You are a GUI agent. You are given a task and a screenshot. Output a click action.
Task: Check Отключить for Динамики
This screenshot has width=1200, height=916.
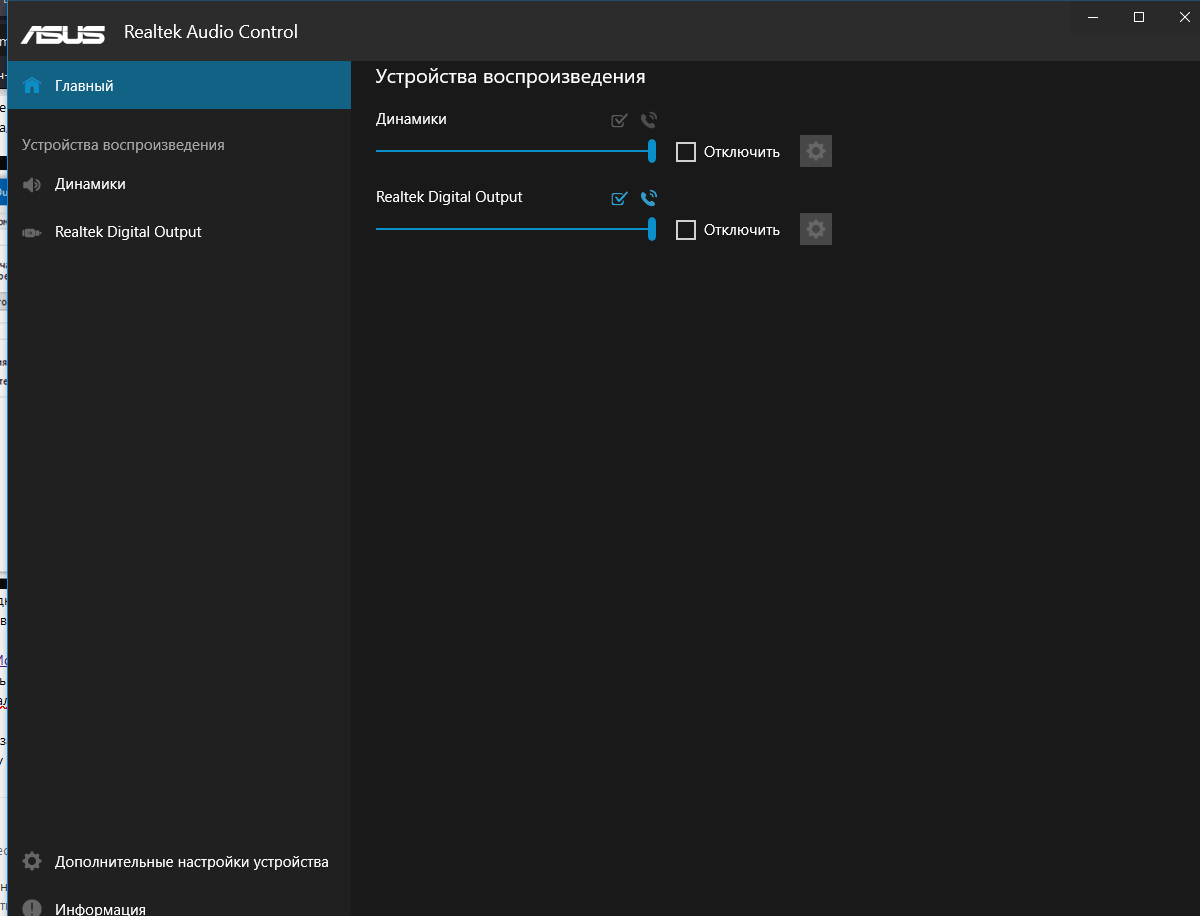(x=686, y=152)
